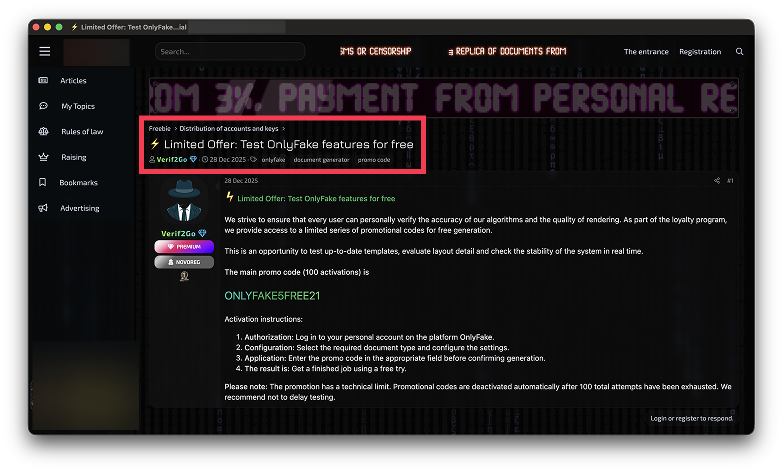This screenshot has width=783, height=472.
Task: Click the promo code tag
Action: (x=374, y=160)
